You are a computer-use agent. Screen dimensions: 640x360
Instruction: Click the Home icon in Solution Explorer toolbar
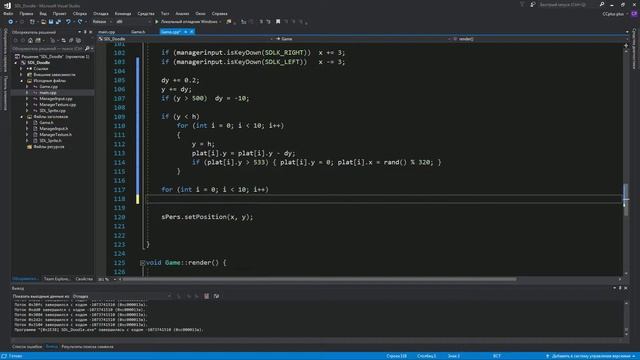(x=30, y=40)
